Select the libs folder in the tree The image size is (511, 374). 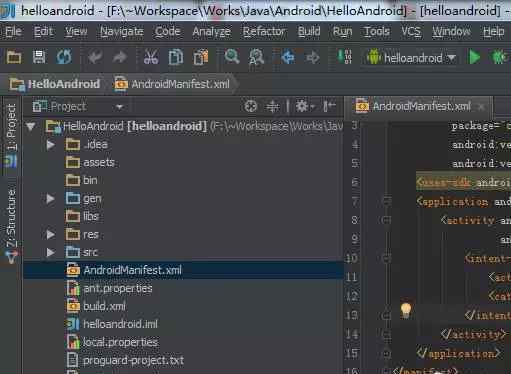[x=82, y=217]
